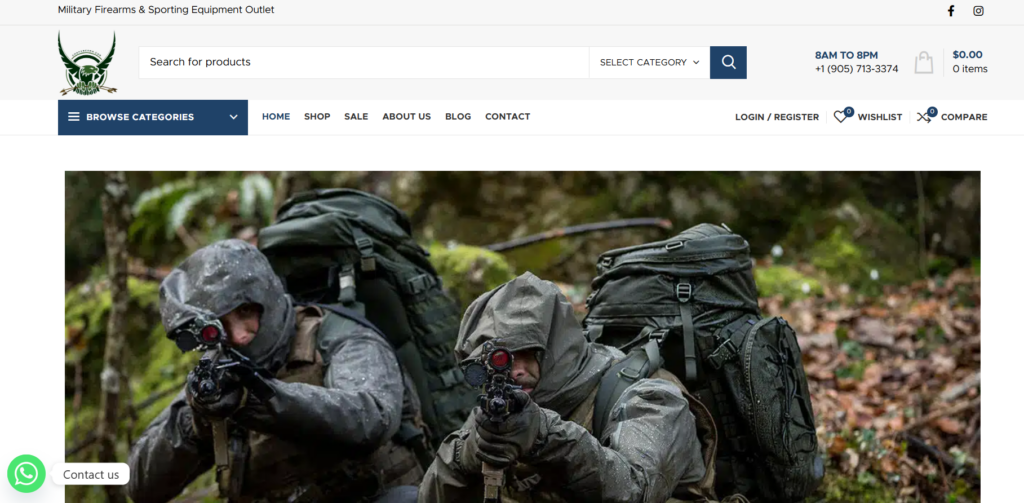Open WhatsApp chat bubble icon
Viewport: 1024px width, 503px height.
coord(26,474)
